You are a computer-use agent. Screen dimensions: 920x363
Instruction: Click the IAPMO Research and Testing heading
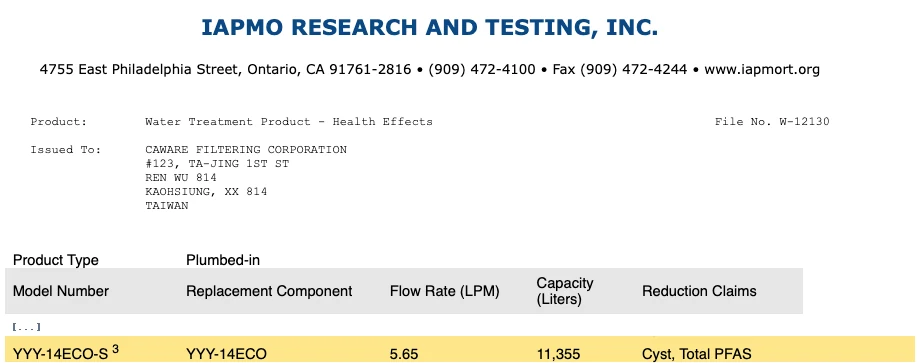[x=429, y=28]
